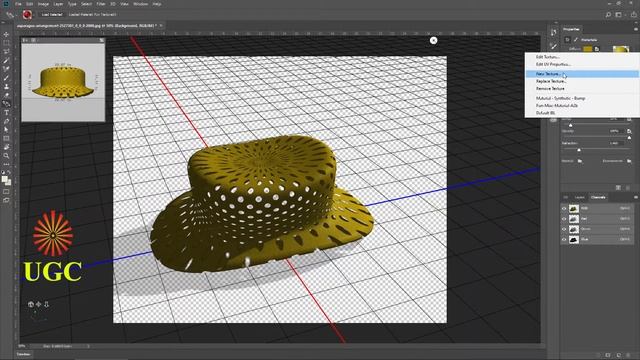Select the Zoom tool
Viewport: 640px width, 360px height.
click(6, 156)
